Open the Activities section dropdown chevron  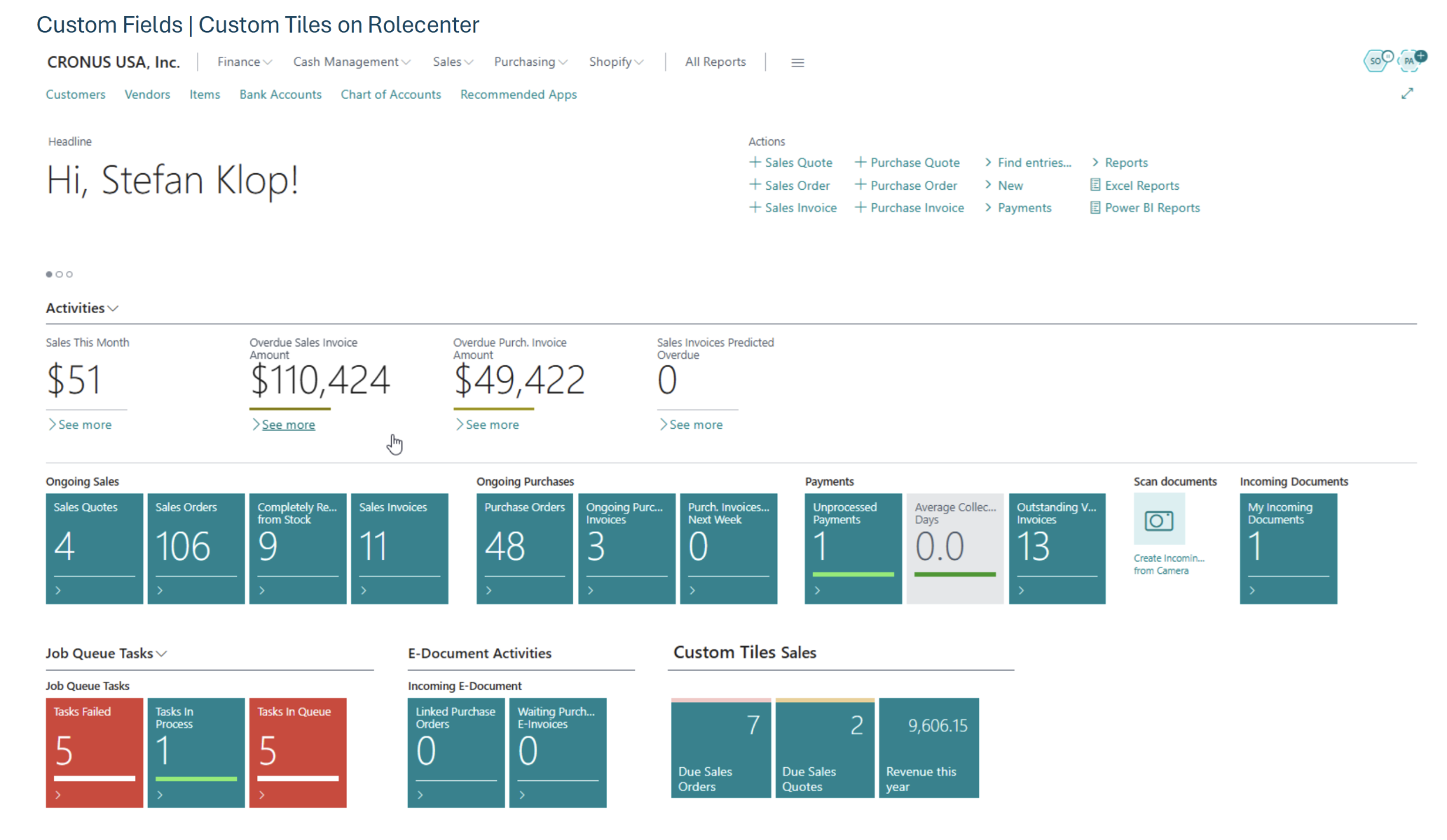coord(114,308)
